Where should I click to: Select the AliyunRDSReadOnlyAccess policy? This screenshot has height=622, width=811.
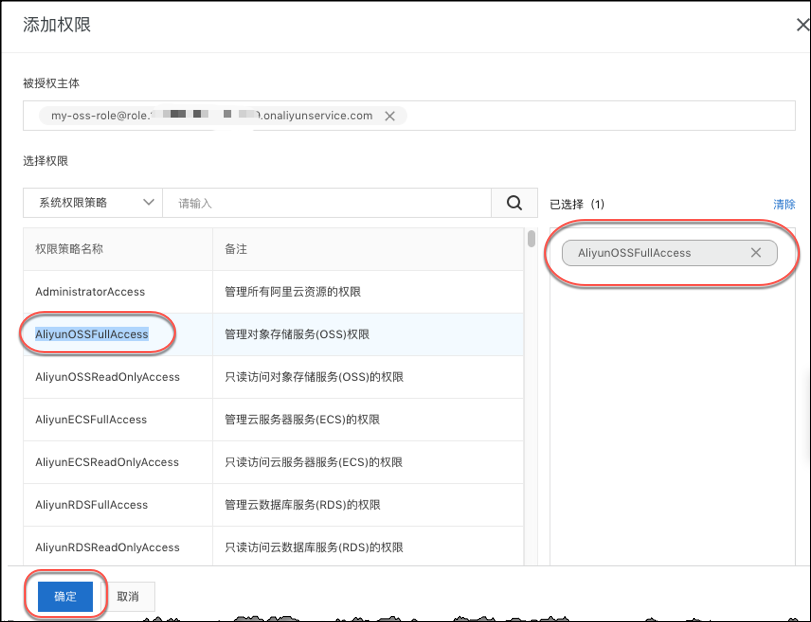coord(107,547)
